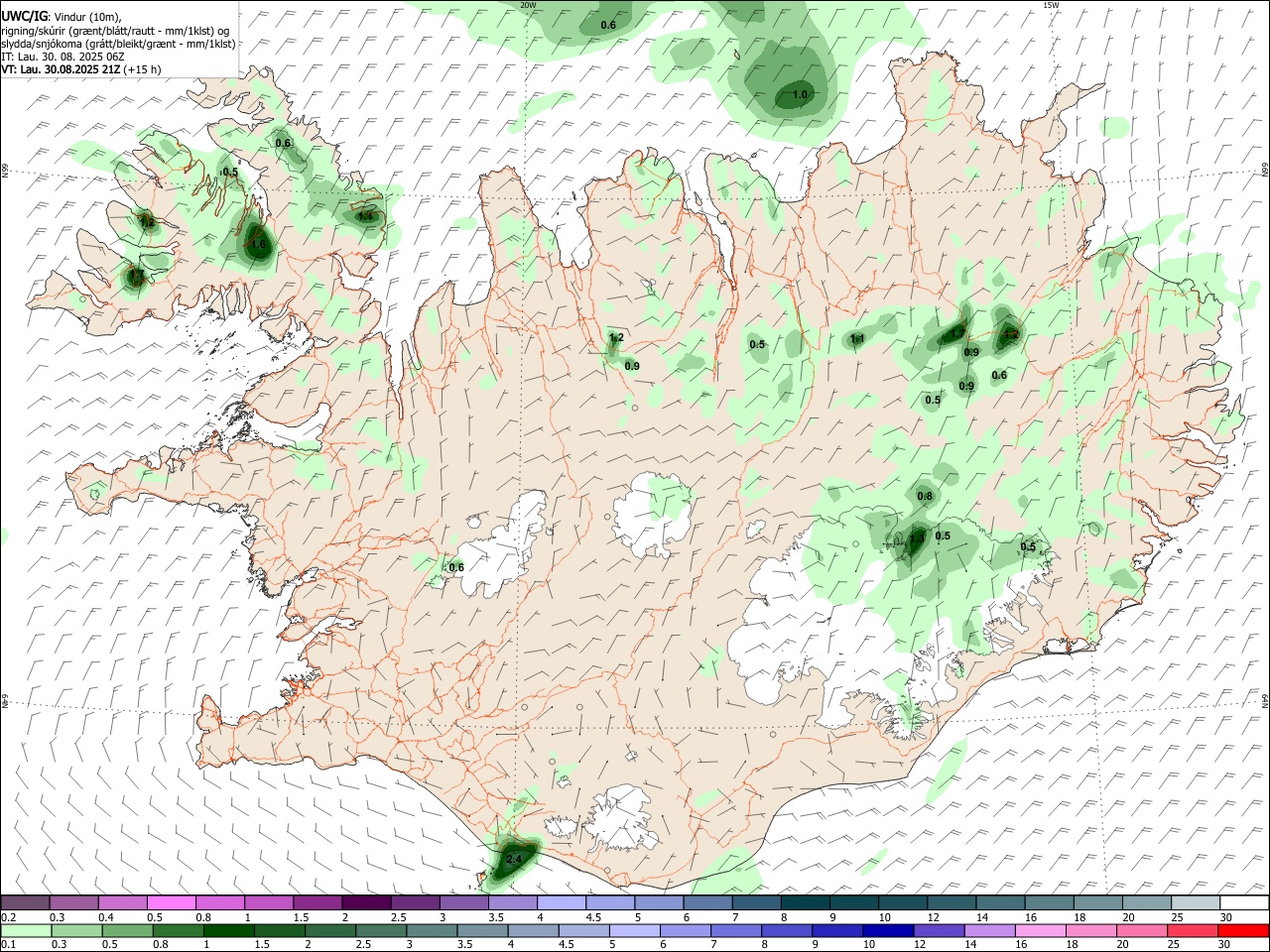Click the '20W' longitude label

528,5
